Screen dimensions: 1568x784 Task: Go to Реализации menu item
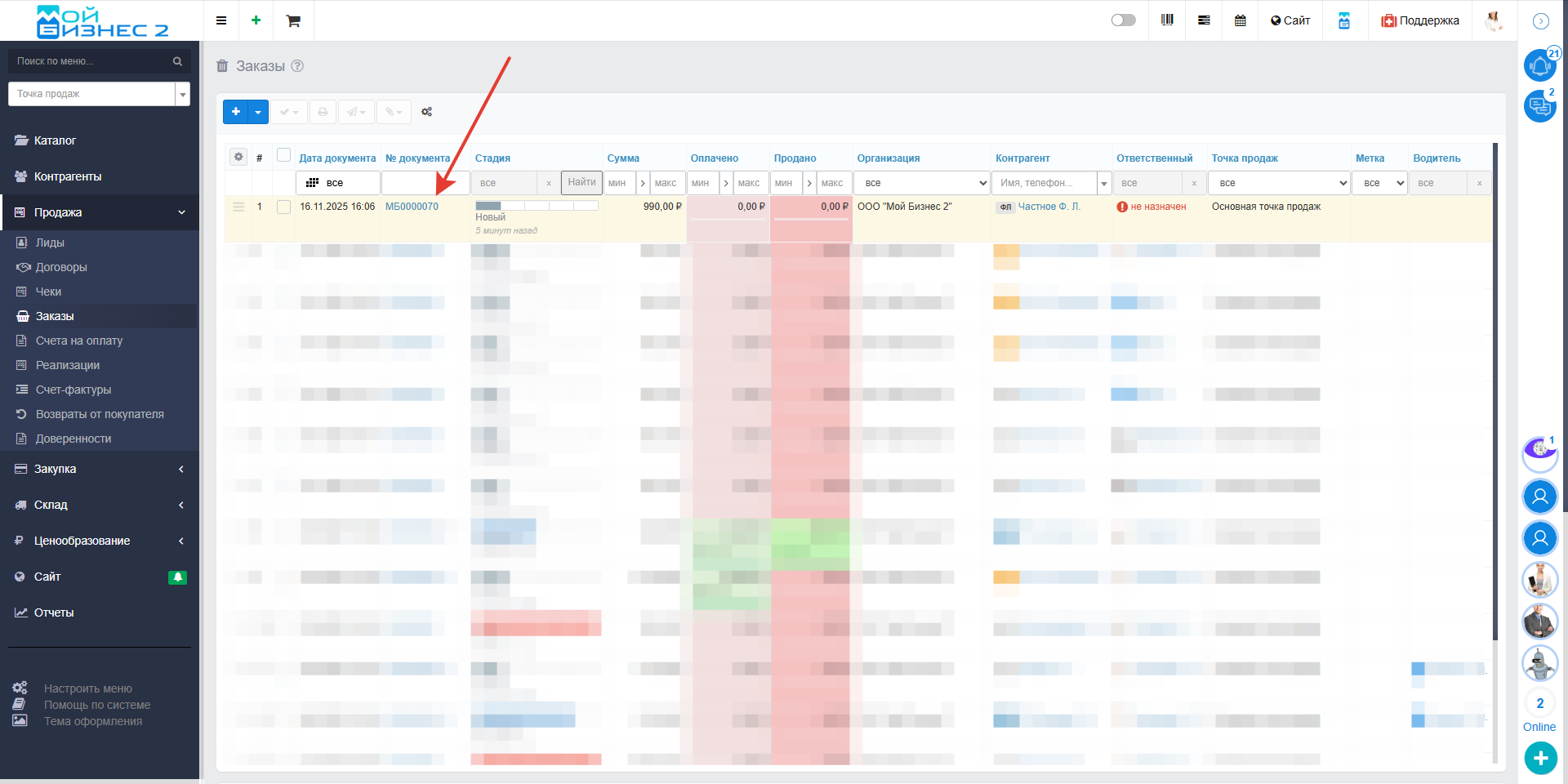pos(68,365)
